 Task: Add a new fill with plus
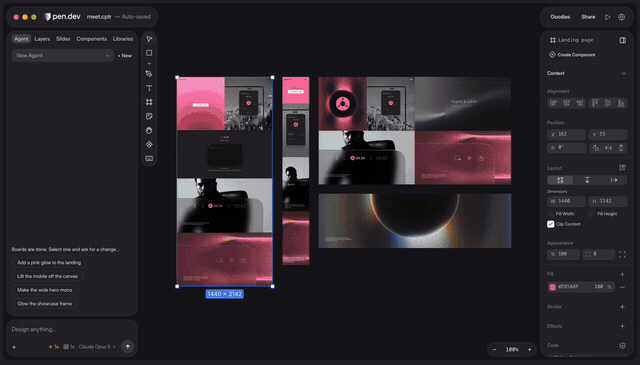click(622, 274)
